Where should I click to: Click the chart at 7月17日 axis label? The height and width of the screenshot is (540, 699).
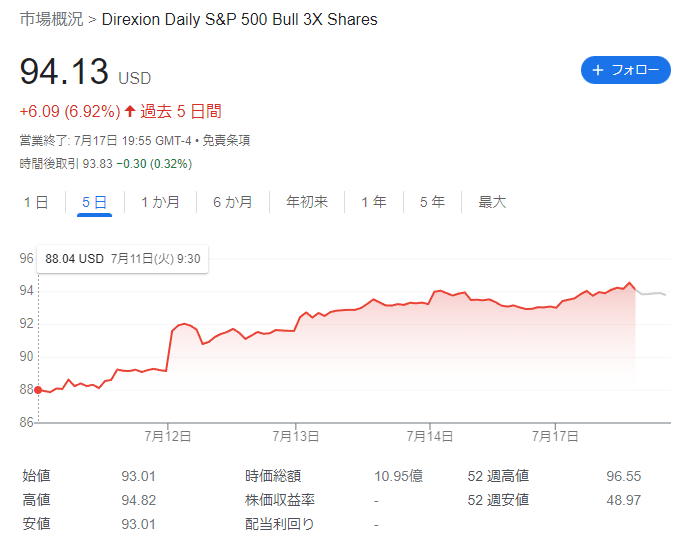click(555, 436)
